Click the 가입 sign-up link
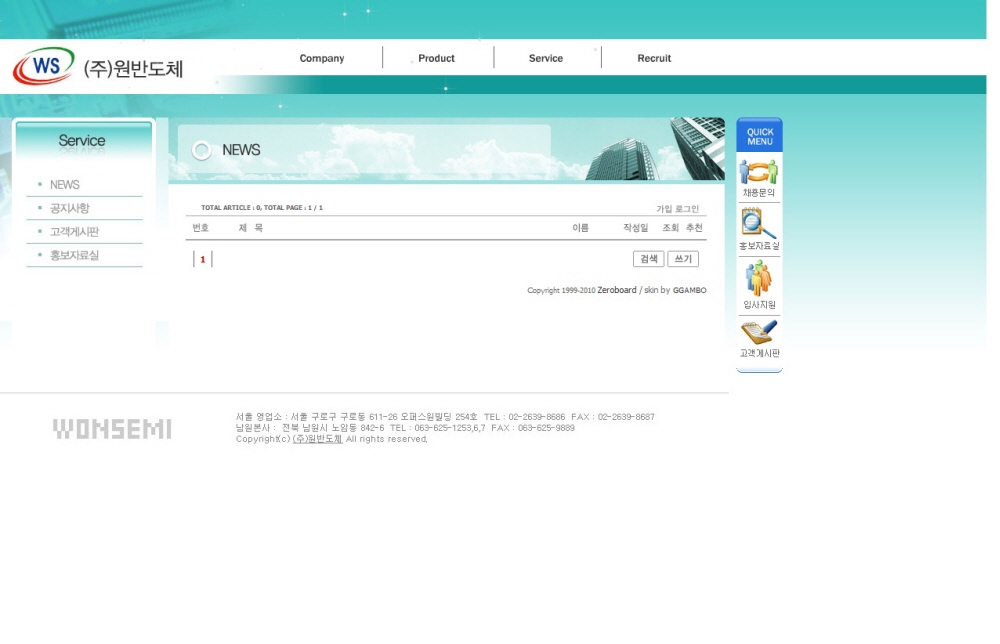Image resolution: width=1000 pixels, height=644 pixels. pos(664,209)
